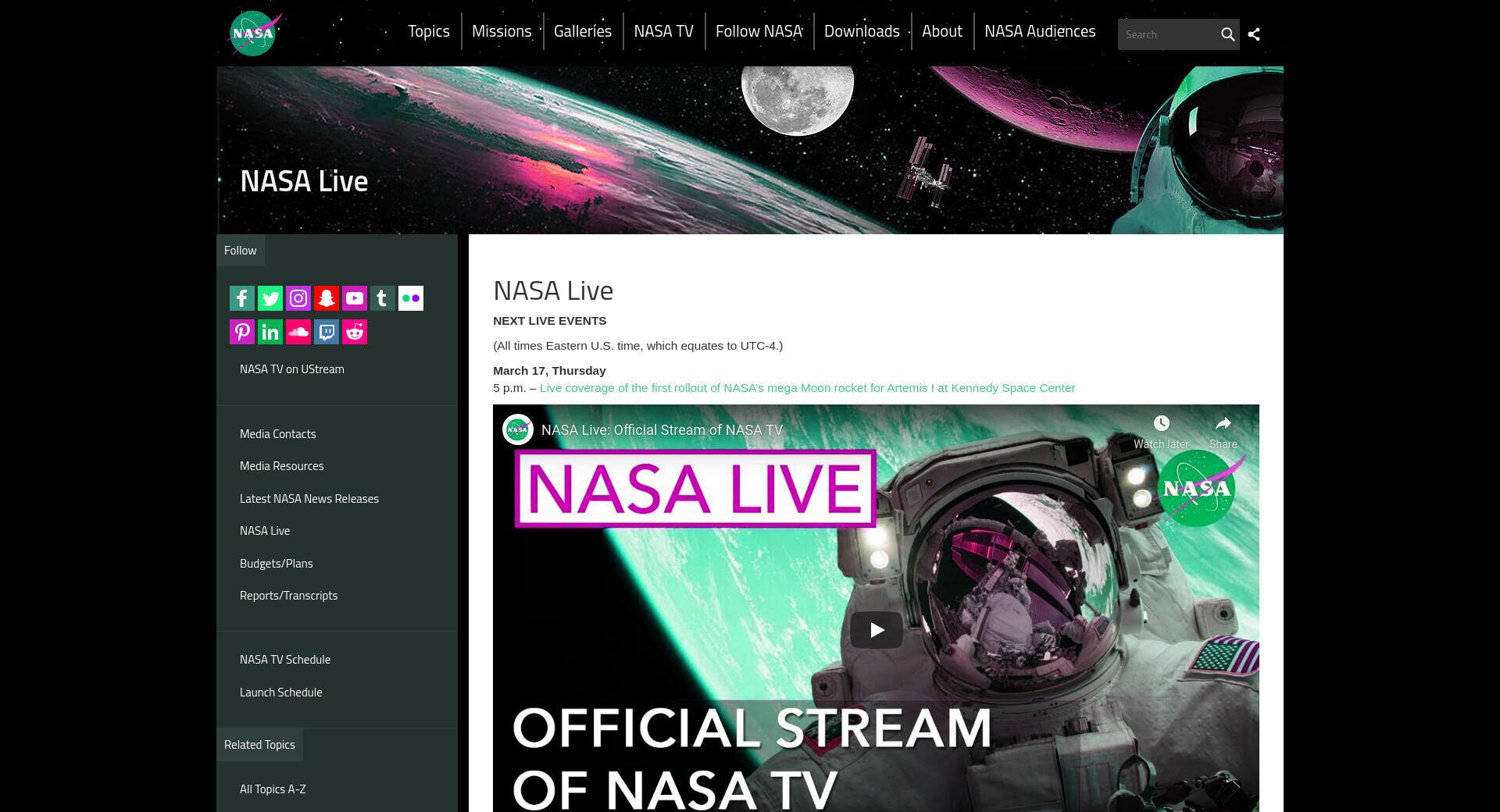This screenshot has height=812, width=1500.
Task: Click the 'NEXT LIVE EVENTS' heading text
Action: pyautogui.click(x=550, y=321)
